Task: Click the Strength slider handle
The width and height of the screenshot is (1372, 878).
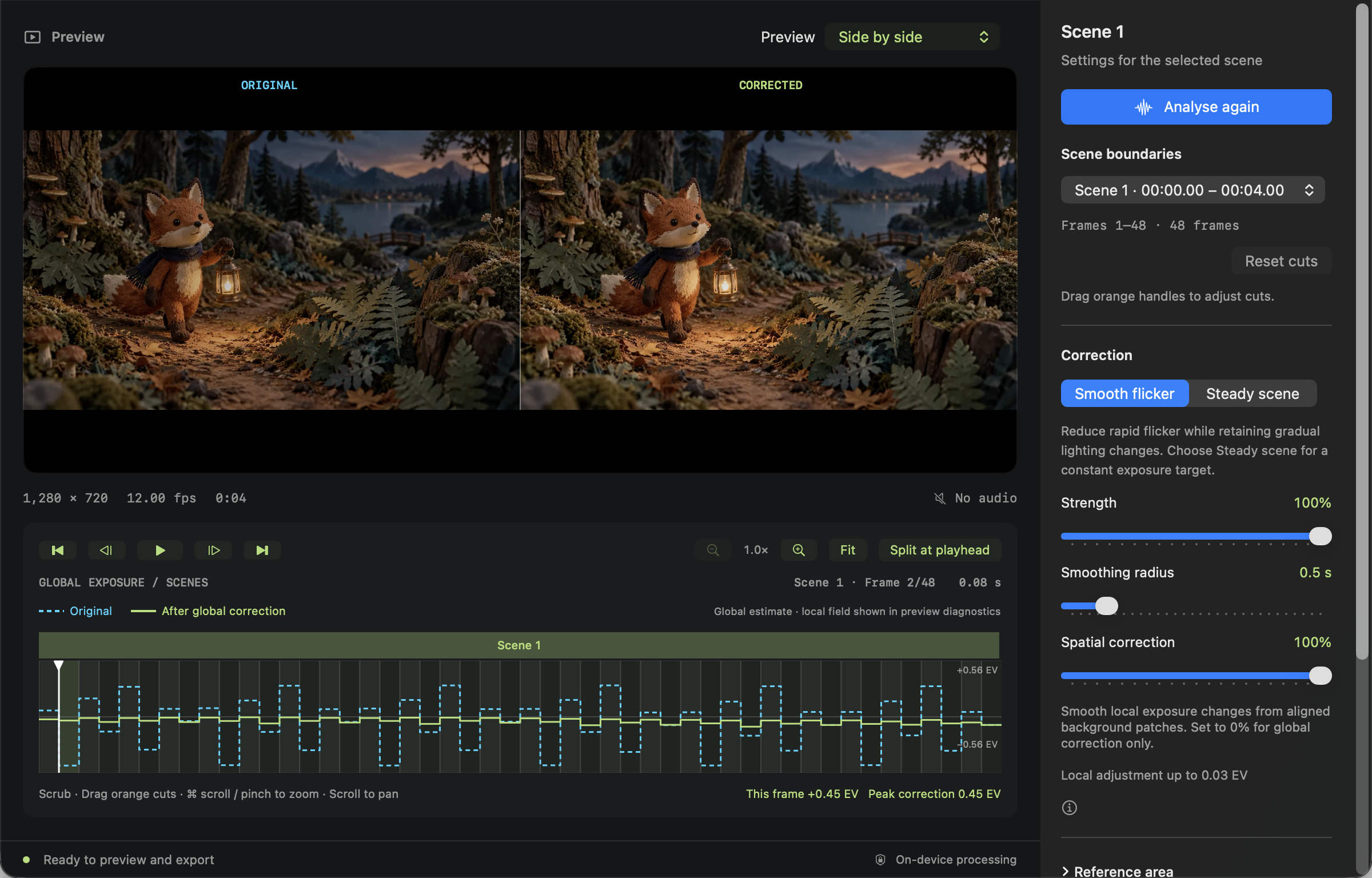Action: (1320, 536)
